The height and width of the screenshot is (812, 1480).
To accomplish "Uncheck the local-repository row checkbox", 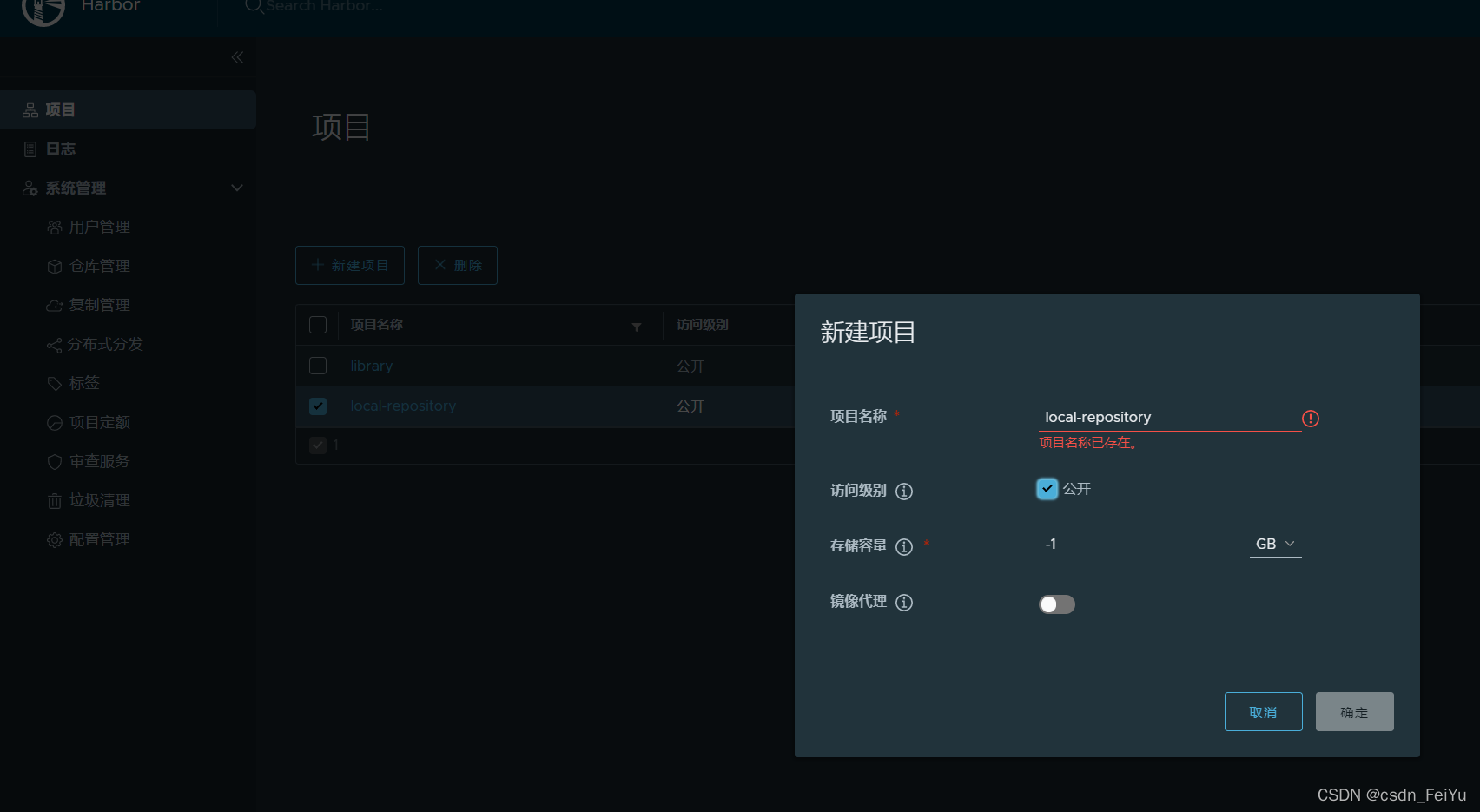I will (318, 406).
